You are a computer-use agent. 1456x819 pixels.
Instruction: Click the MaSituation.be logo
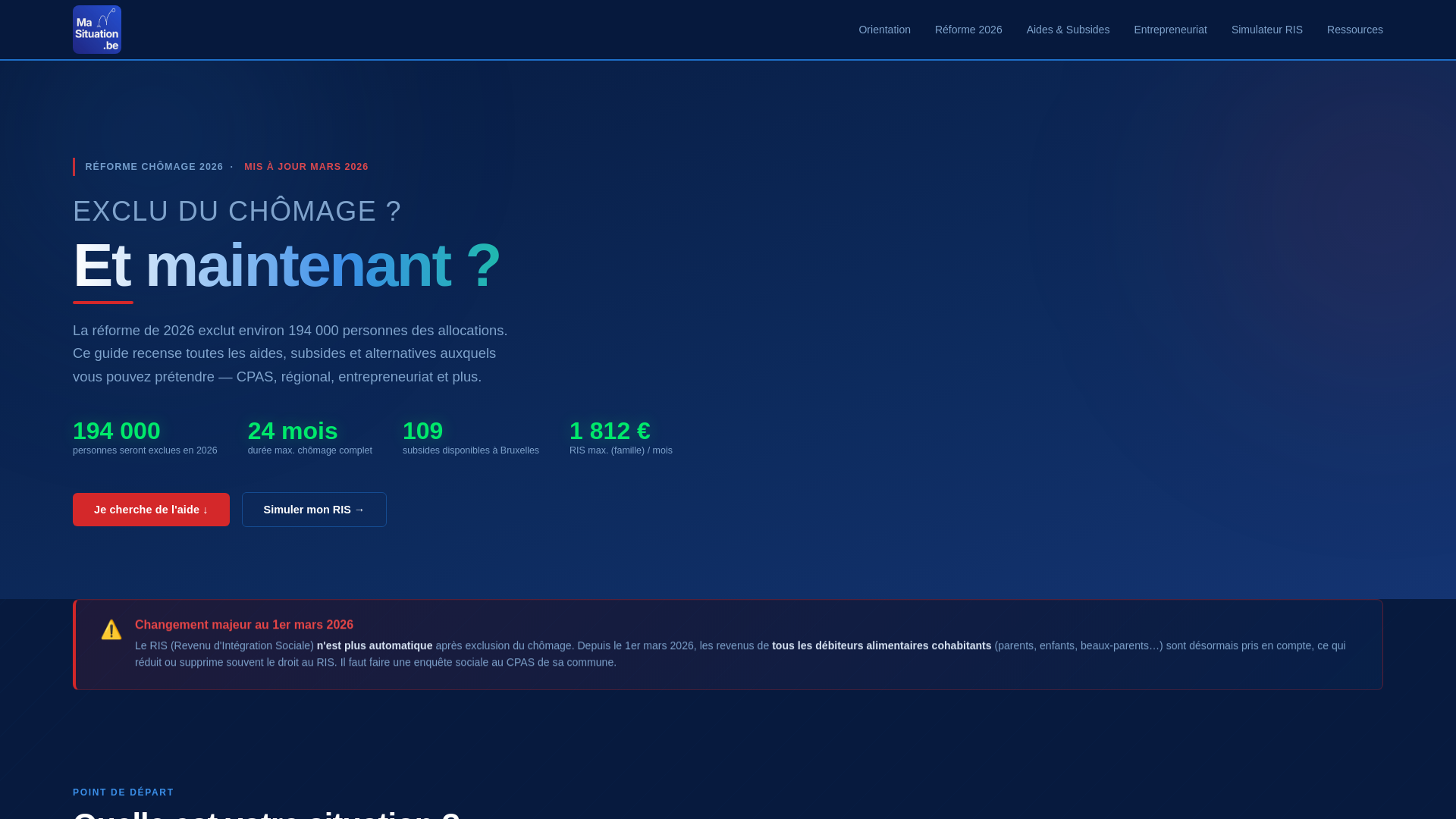[x=97, y=30]
